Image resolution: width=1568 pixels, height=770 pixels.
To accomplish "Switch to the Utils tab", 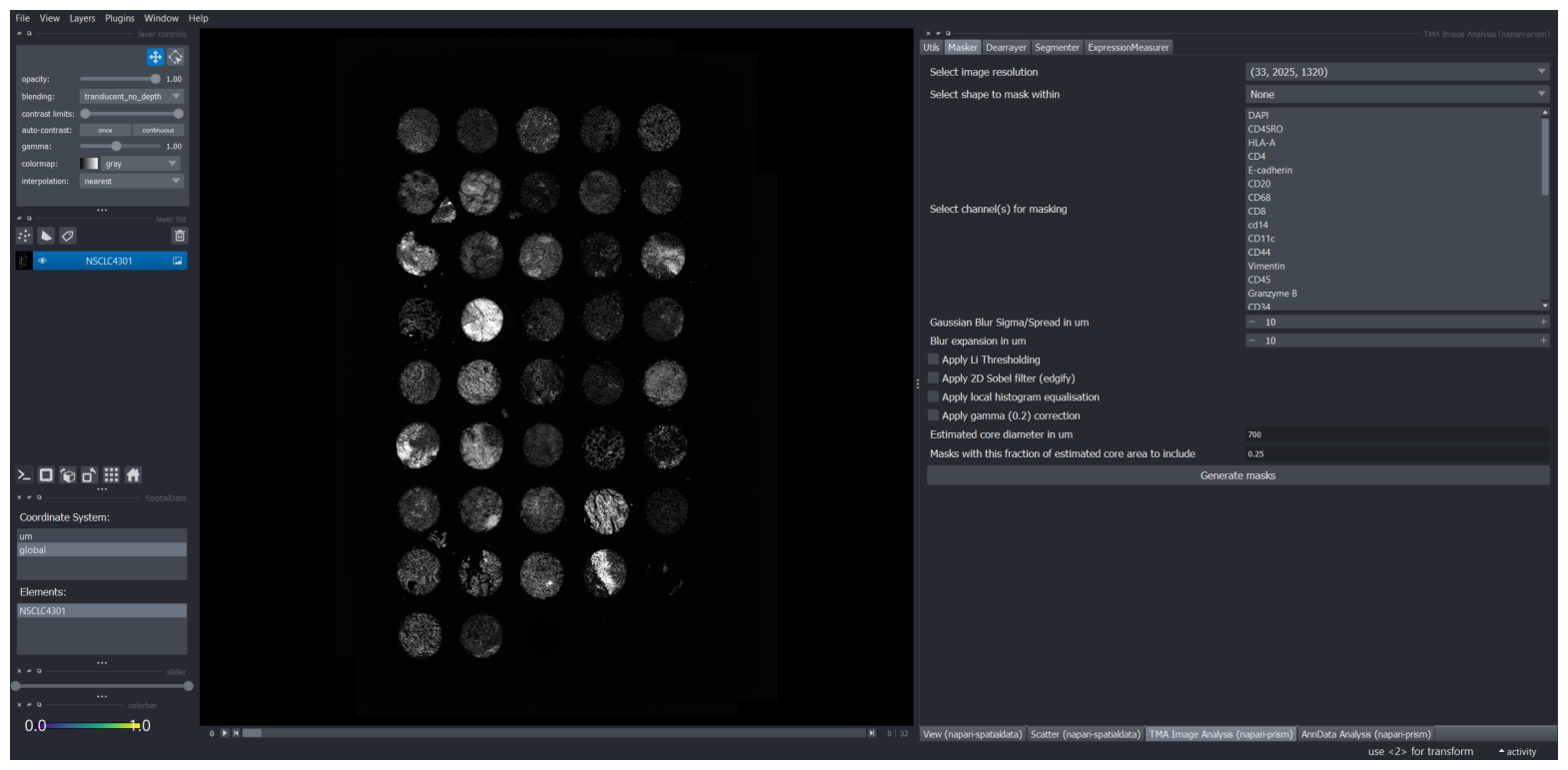I will tap(931, 47).
